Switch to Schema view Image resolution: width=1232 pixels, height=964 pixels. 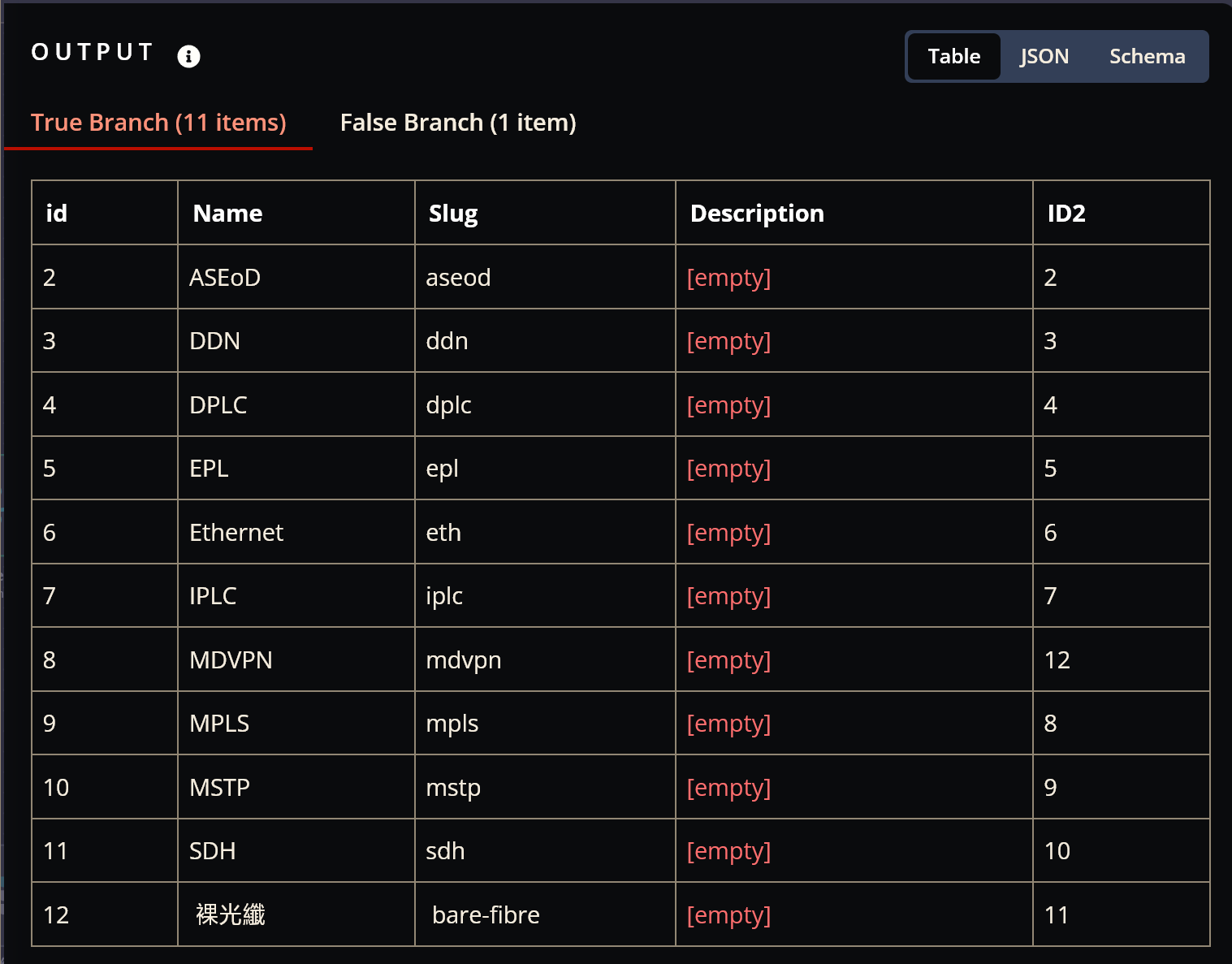[x=1147, y=56]
